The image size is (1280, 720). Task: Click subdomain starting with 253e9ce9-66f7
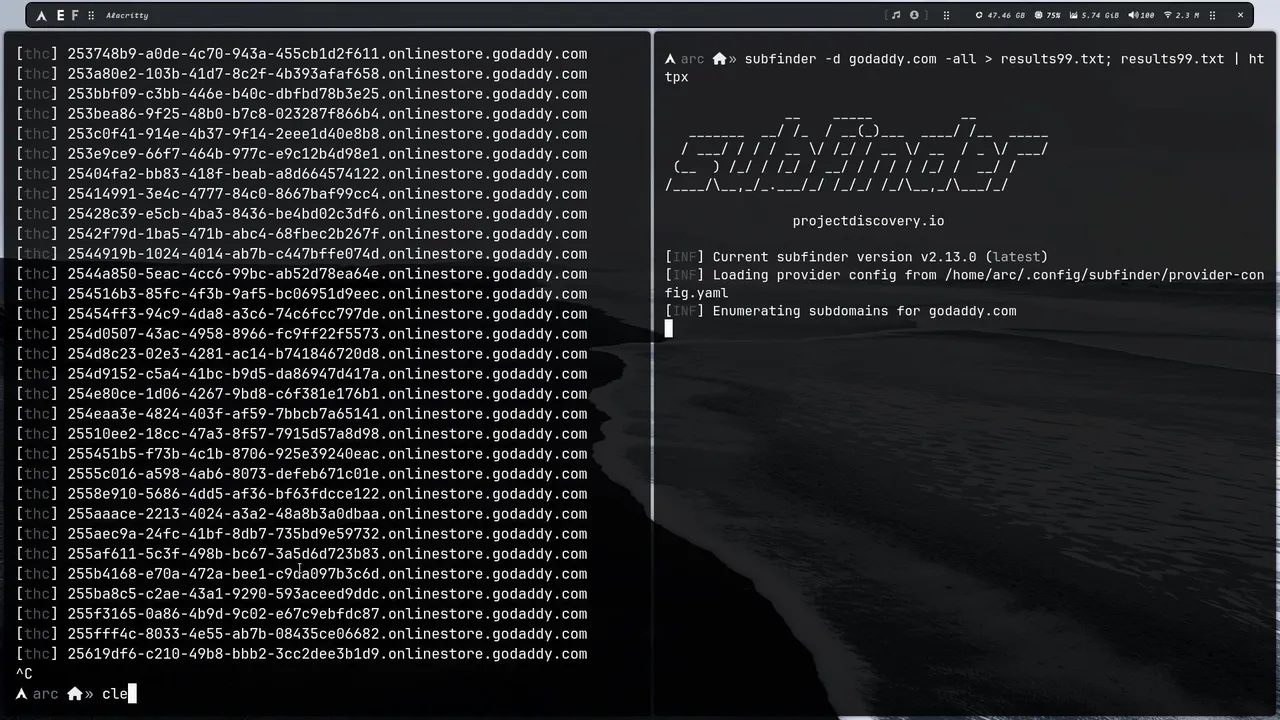tap(327, 154)
